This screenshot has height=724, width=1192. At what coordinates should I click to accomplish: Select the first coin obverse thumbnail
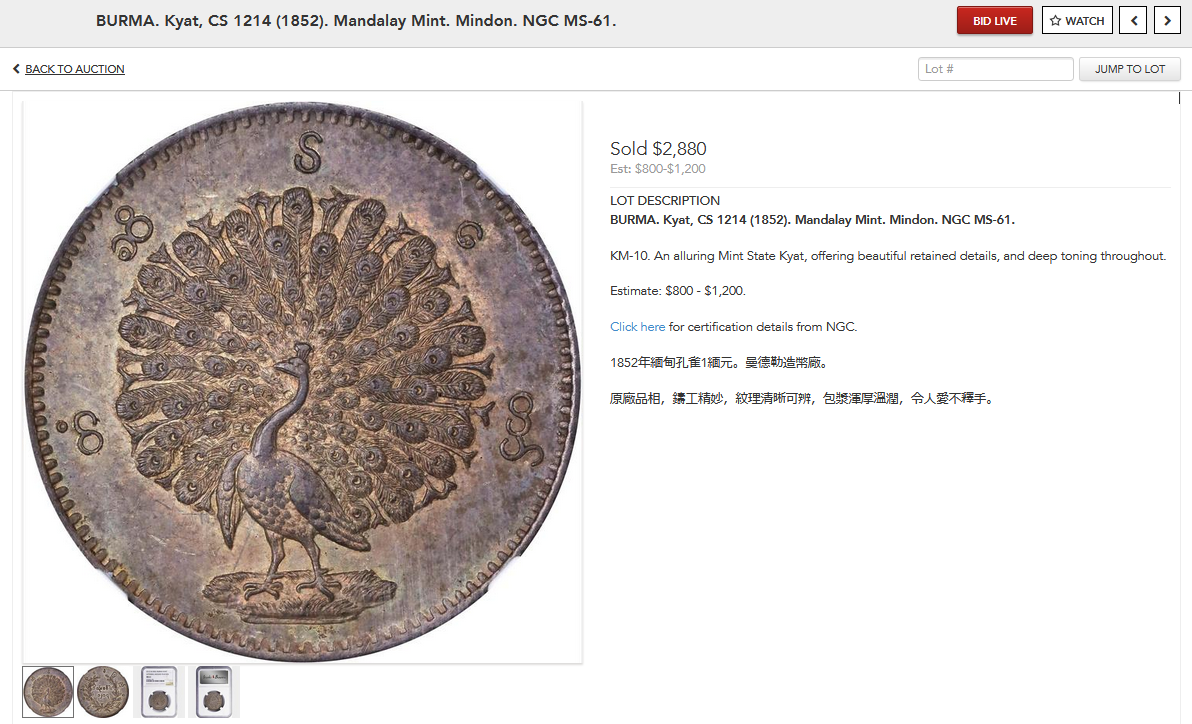pos(48,692)
